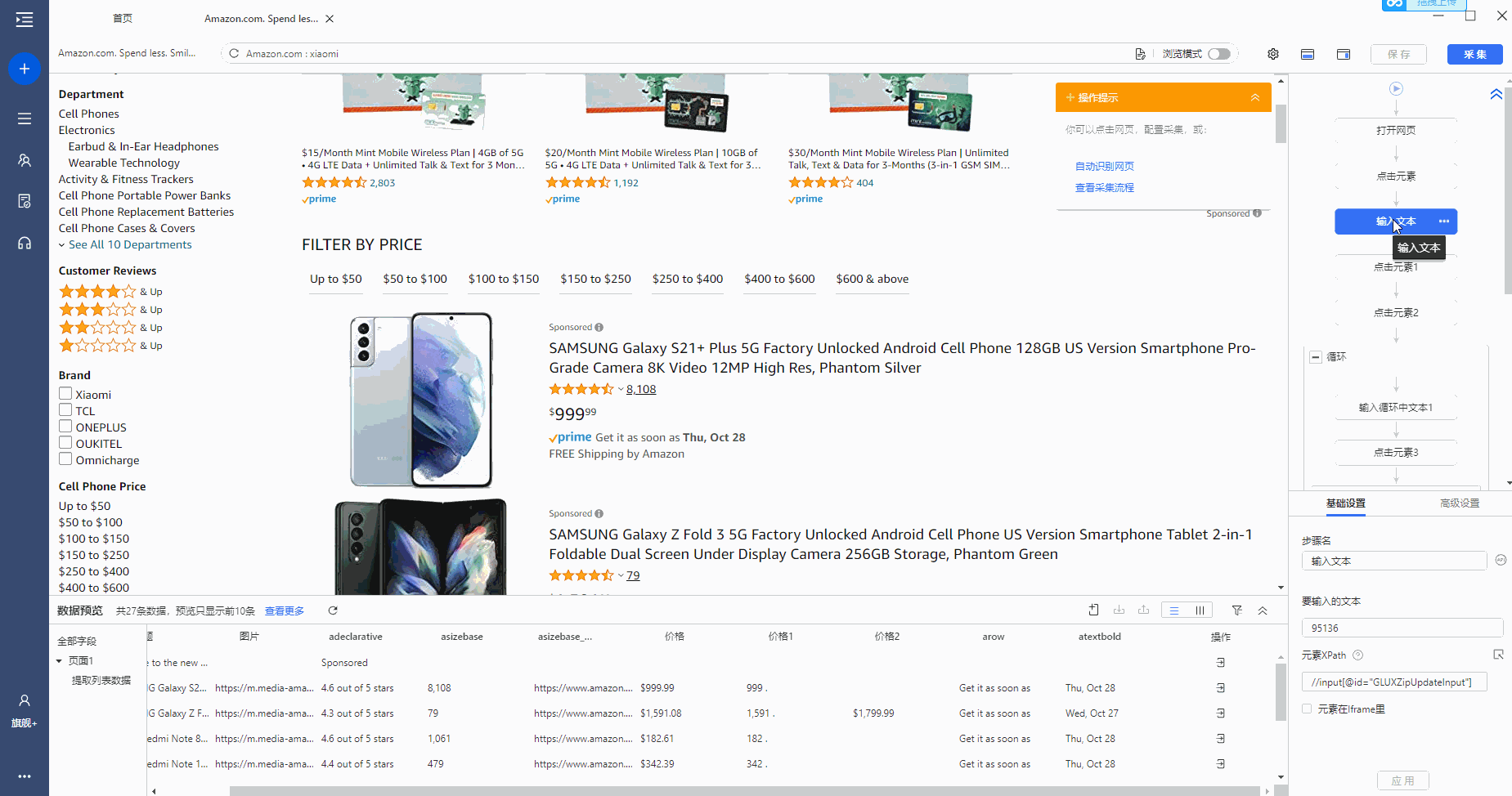Open the rating dropdown for Galaxy S21+ Plus

pos(621,390)
